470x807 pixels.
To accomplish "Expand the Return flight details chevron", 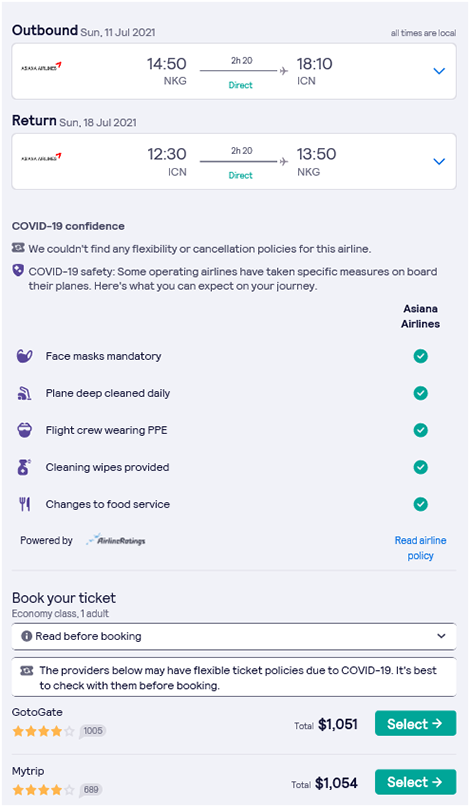I will 439,162.
